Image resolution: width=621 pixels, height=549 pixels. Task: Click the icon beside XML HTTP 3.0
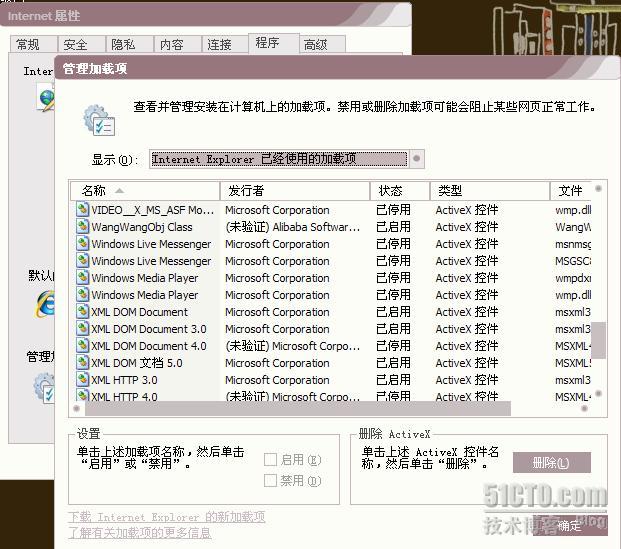[82, 379]
